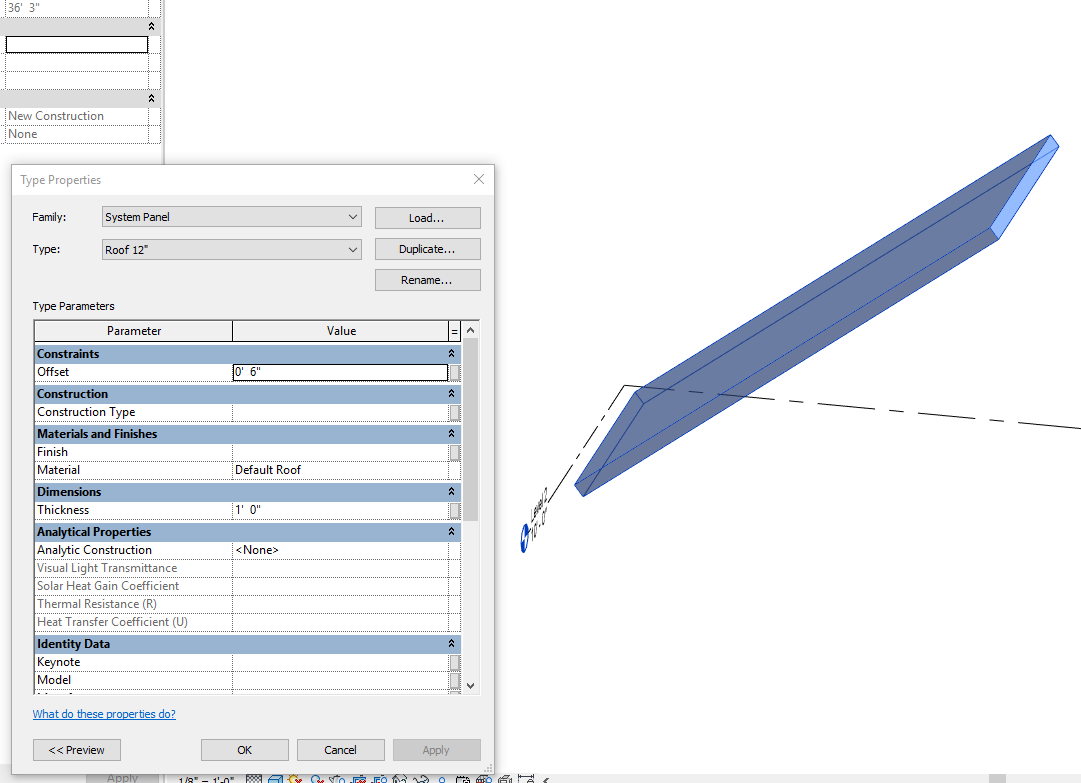The height and width of the screenshot is (783, 1081).
Task: Collapse the Constraints group
Action: pos(452,354)
